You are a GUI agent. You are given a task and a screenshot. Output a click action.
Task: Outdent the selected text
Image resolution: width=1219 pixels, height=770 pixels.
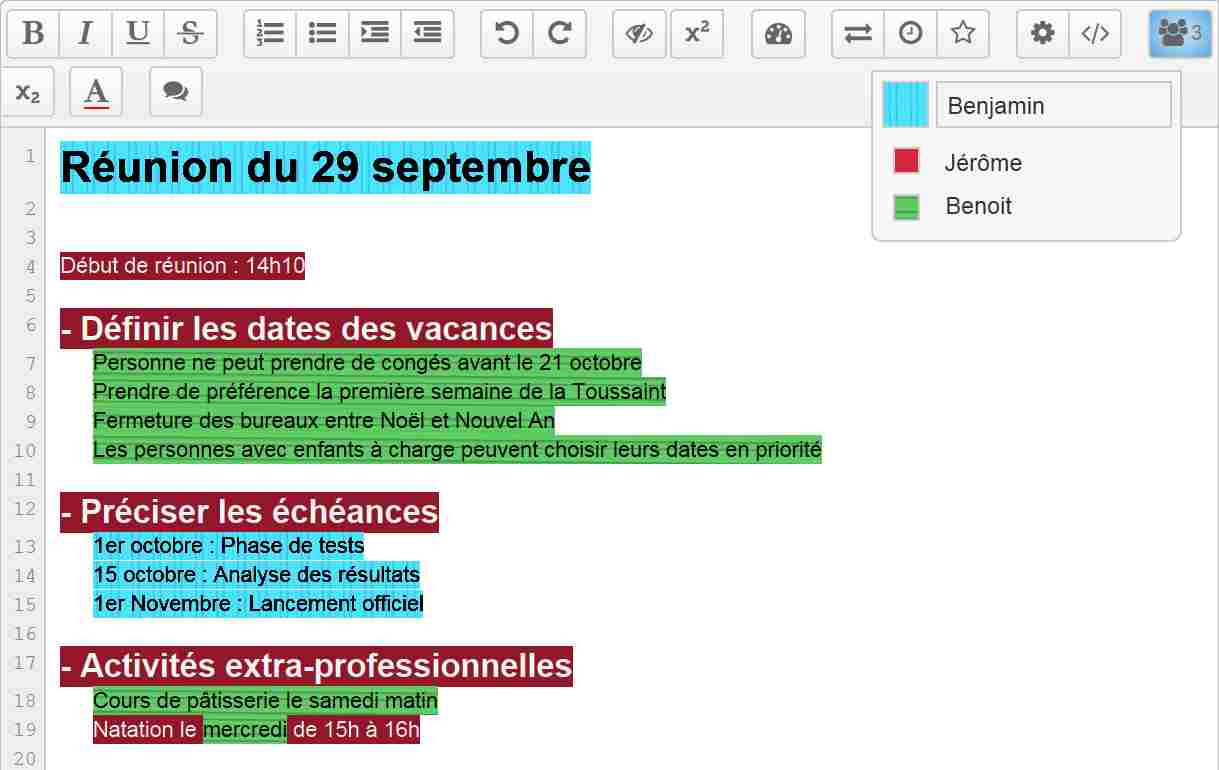coord(427,34)
